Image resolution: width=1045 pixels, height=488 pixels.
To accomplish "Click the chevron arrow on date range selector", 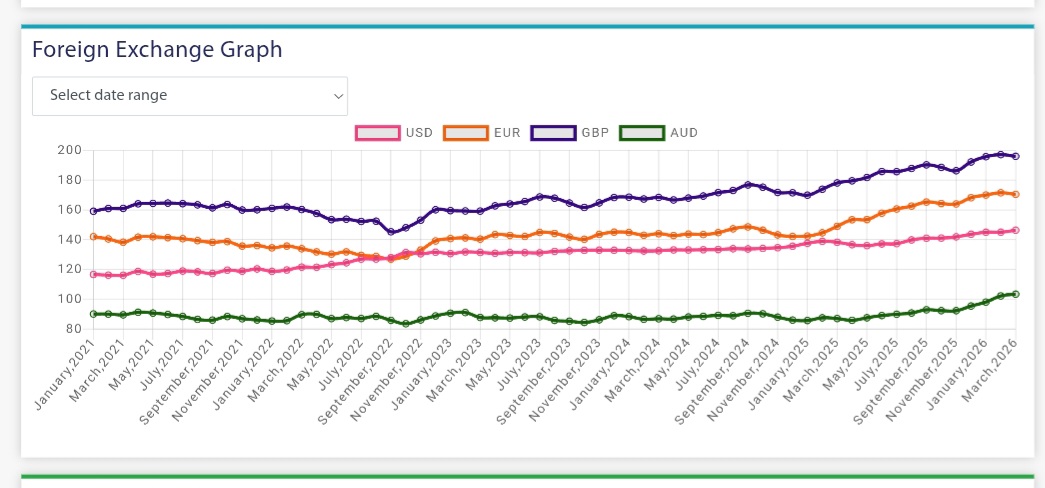I will coord(339,97).
